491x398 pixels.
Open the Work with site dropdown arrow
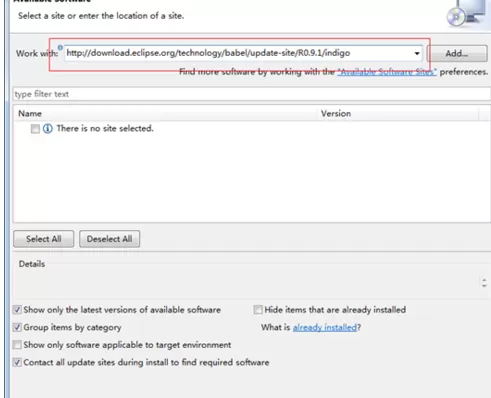click(x=417, y=53)
